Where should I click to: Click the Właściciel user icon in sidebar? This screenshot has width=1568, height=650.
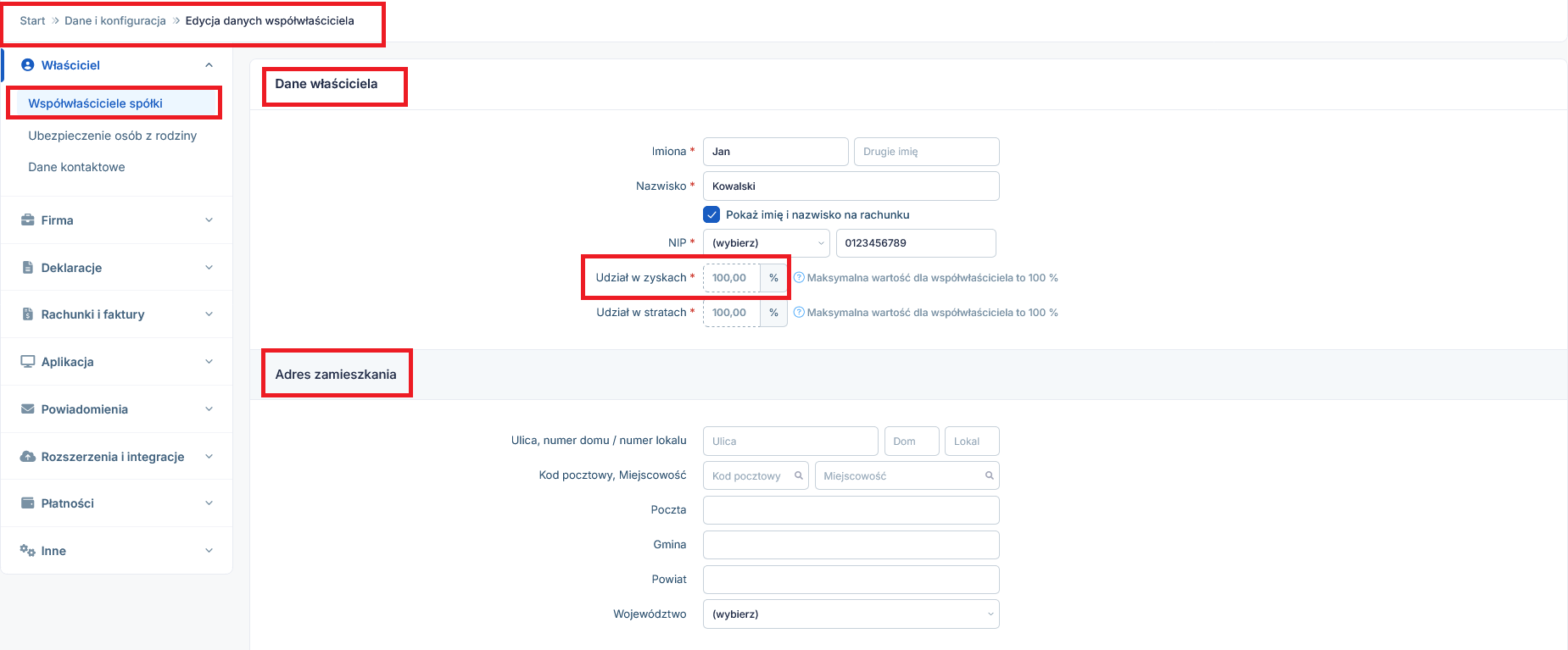click(28, 65)
